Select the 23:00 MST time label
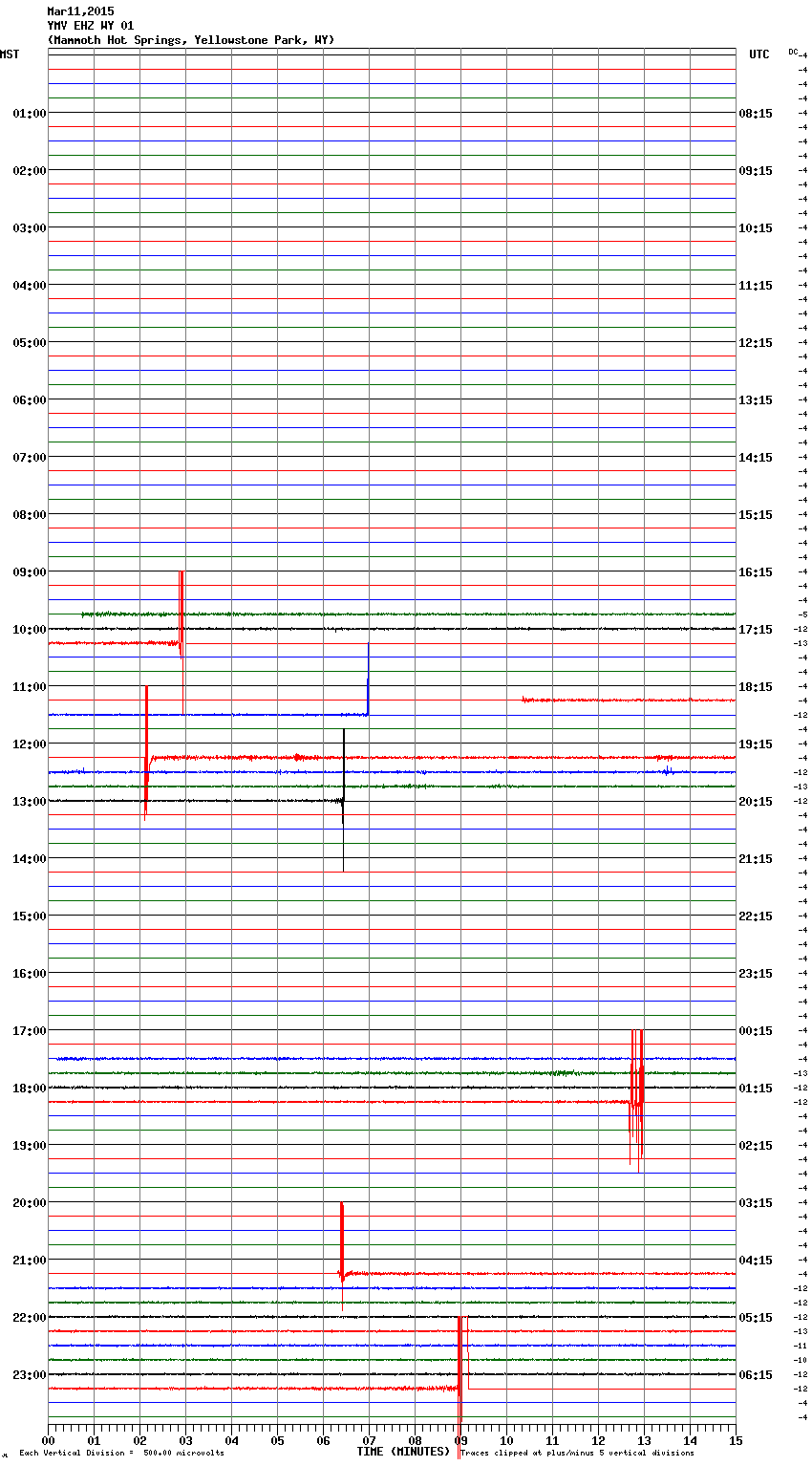This screenshot has width=812, height=1466. point(30,1375)
